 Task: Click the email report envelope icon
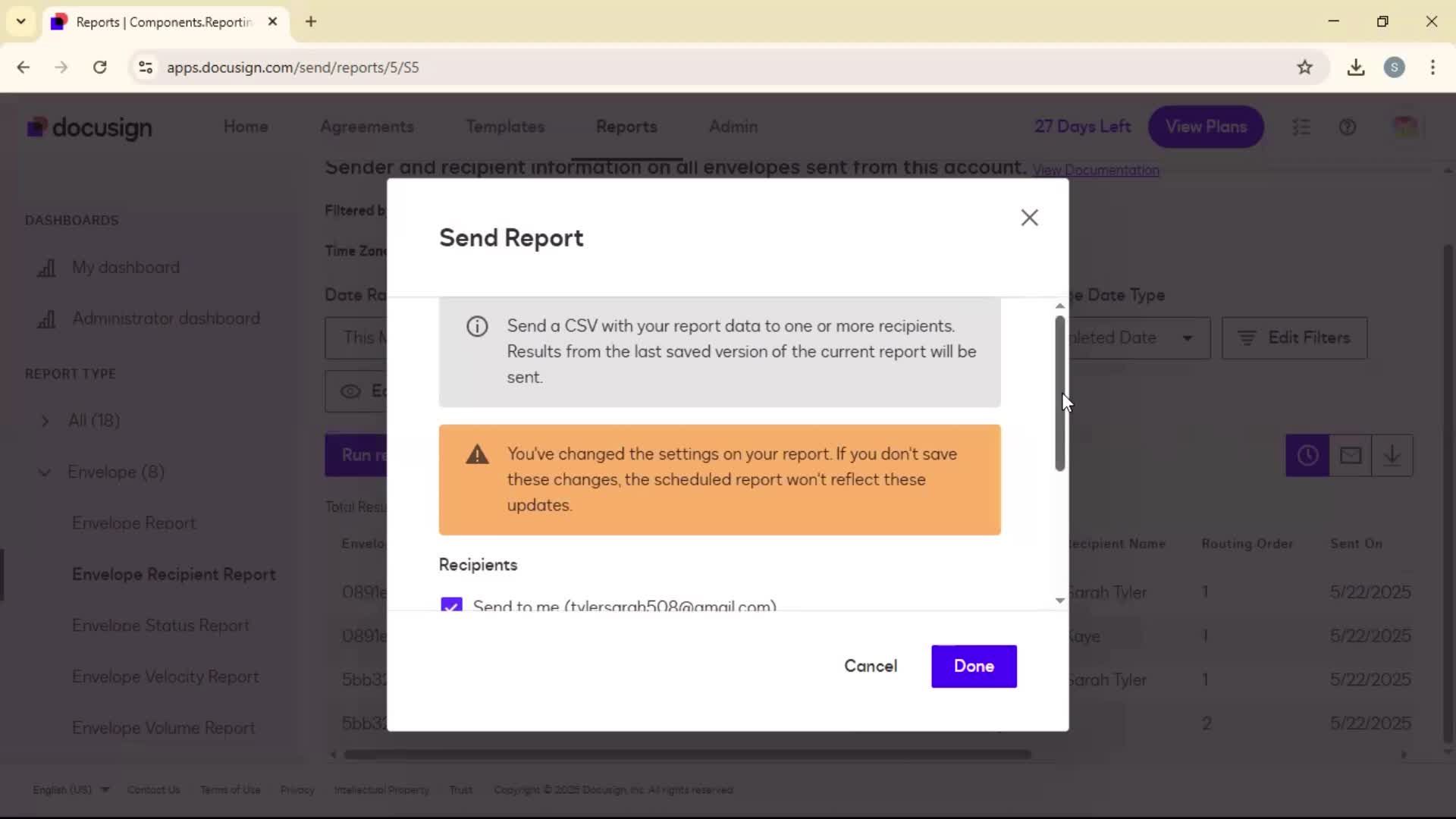point(1350,455)
